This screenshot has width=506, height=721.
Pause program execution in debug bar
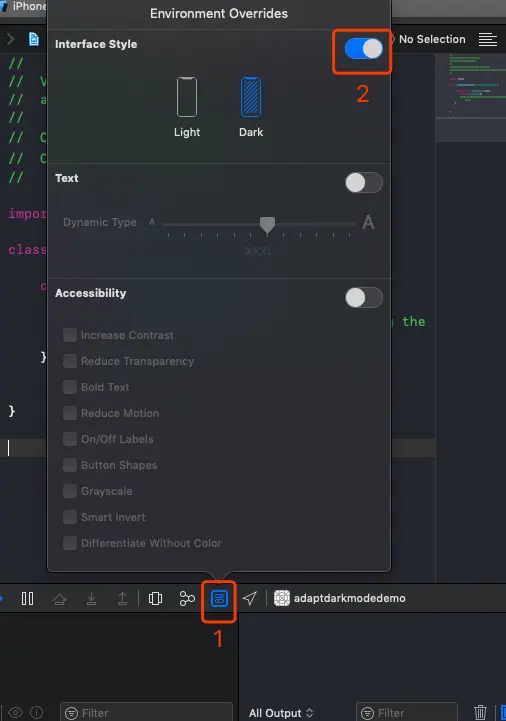[27, 598]
